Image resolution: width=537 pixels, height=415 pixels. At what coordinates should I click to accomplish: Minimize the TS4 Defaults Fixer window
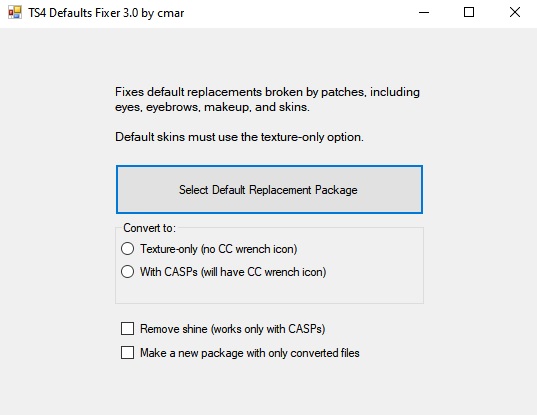point(424,13)
